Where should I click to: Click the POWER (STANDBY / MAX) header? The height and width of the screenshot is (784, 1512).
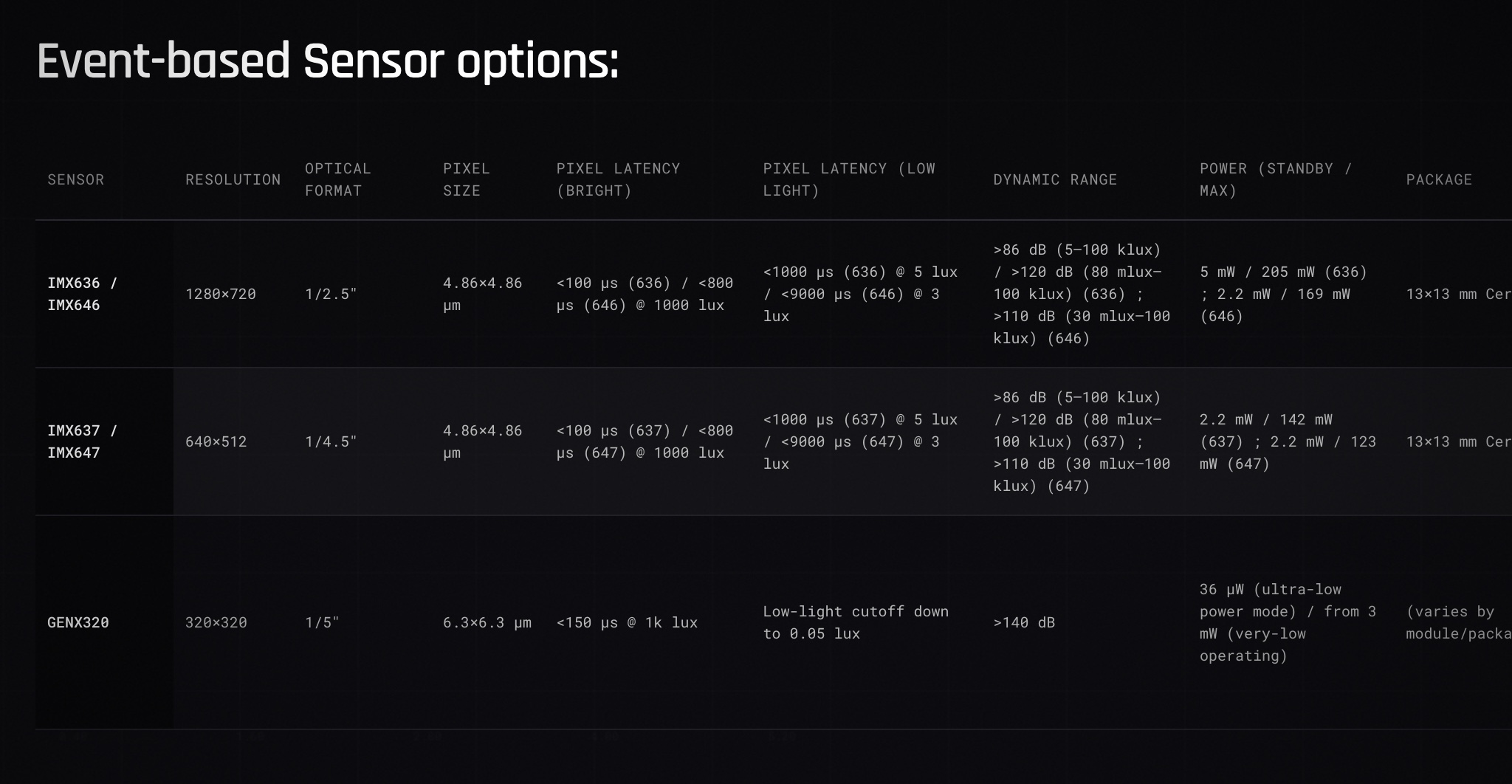tap(1275, 179)
